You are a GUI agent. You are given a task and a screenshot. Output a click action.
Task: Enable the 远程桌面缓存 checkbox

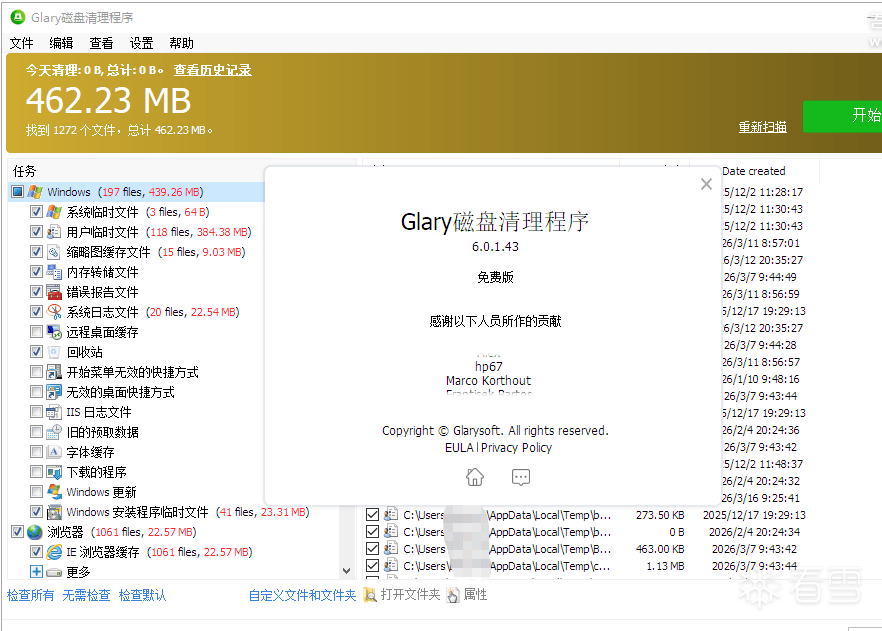tap(37, 332)
